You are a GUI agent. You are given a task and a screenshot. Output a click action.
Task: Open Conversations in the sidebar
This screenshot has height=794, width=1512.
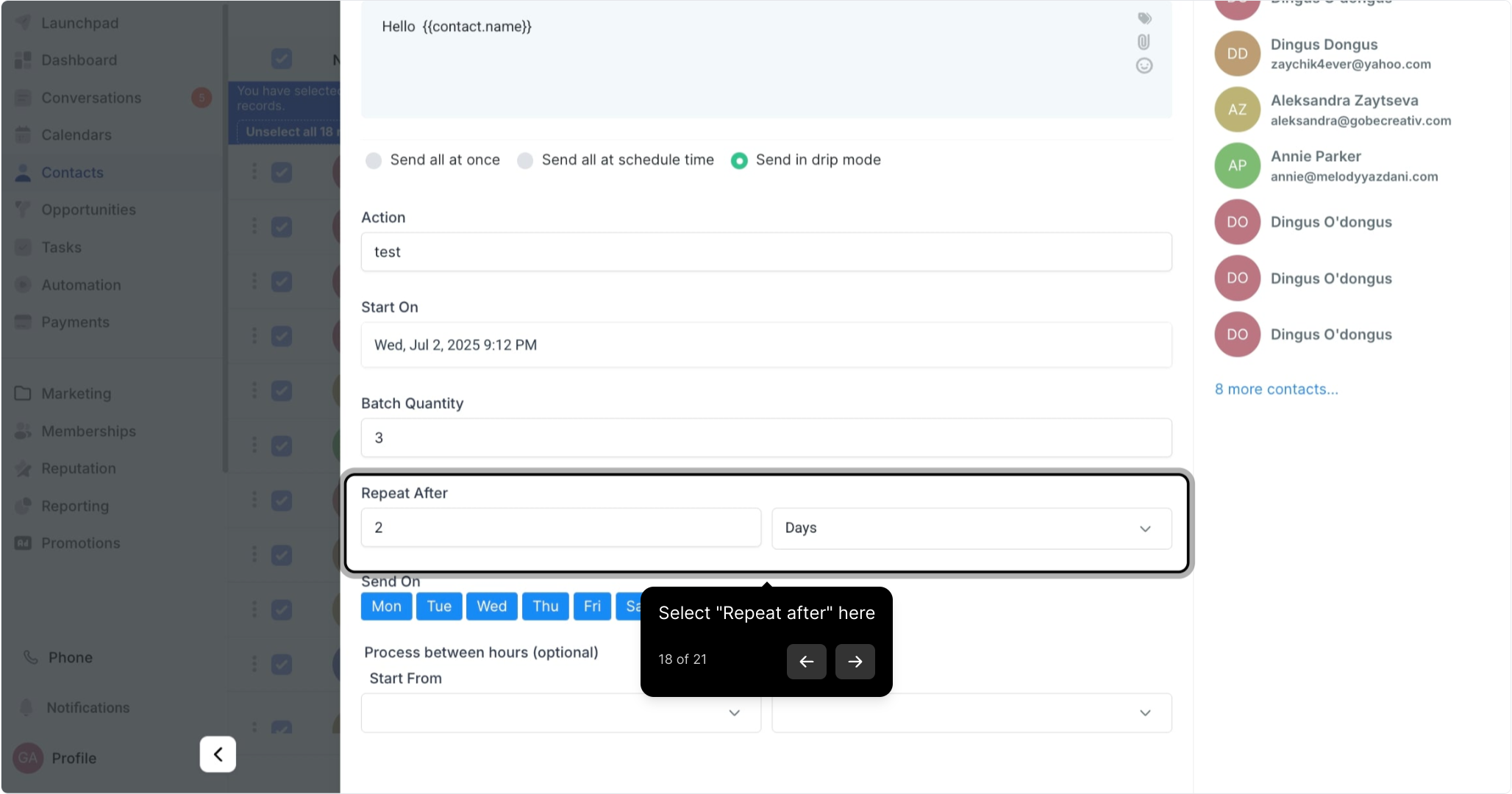(91, 98)
